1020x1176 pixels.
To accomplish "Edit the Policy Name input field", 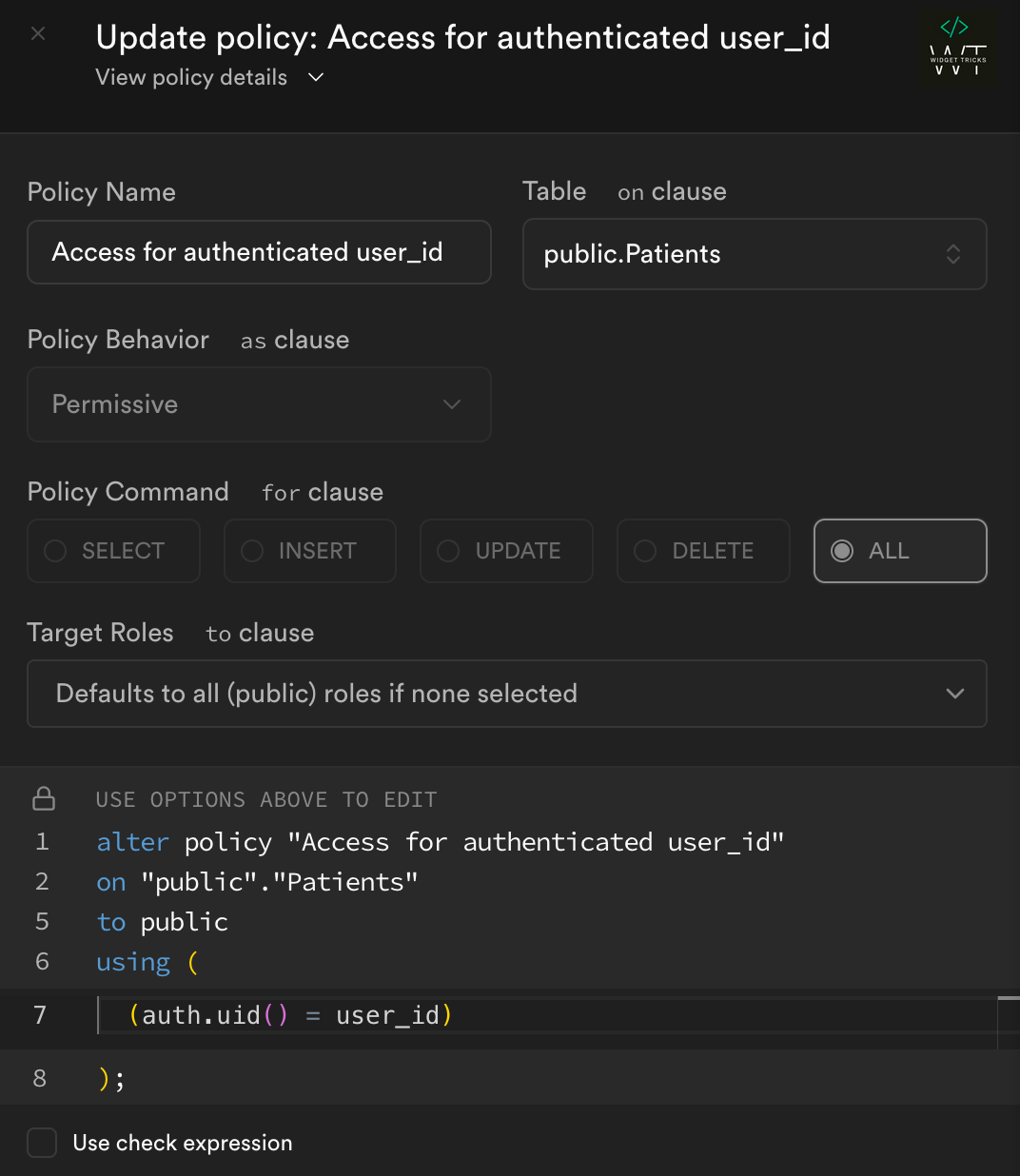I will click(x=259, y=252).
